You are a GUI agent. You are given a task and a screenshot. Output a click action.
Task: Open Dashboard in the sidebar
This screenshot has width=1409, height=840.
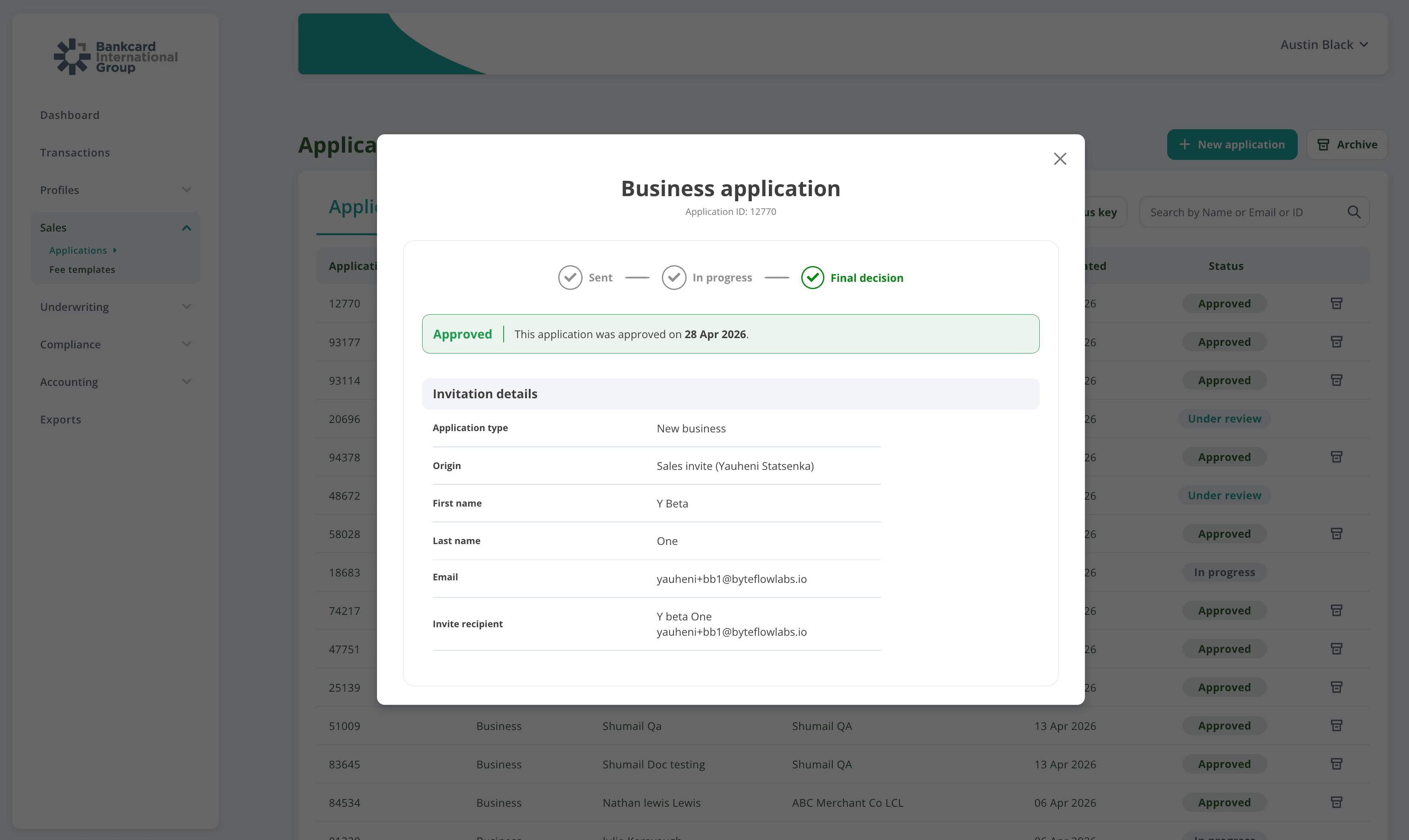pos(70,115)
